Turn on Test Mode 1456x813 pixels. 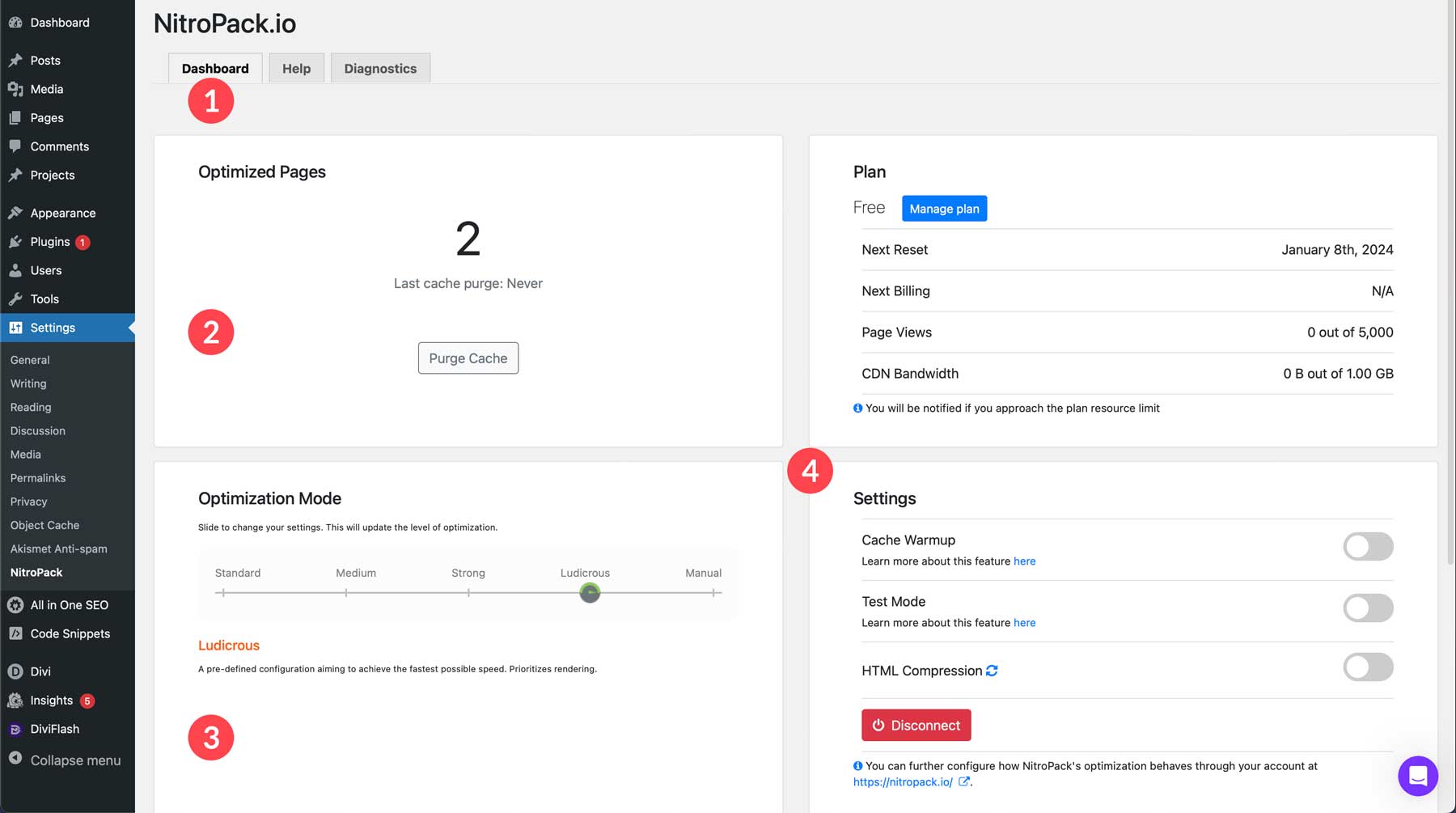[x=1367, y=608]
